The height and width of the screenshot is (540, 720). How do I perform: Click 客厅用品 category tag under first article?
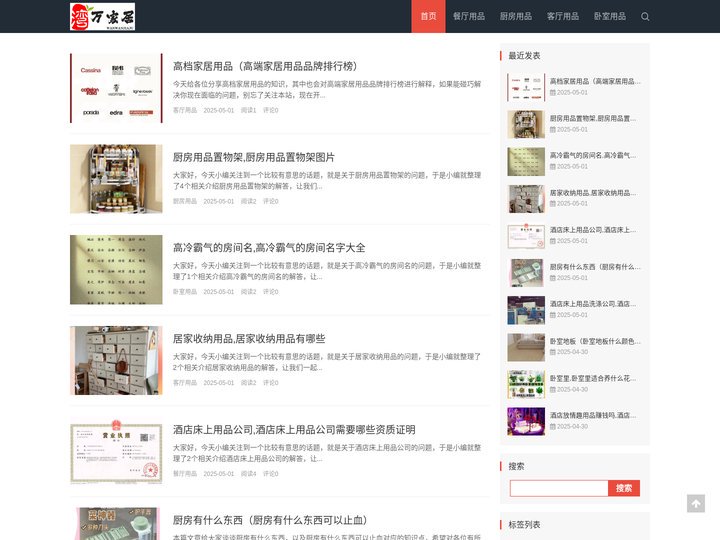tap(185, 110)
